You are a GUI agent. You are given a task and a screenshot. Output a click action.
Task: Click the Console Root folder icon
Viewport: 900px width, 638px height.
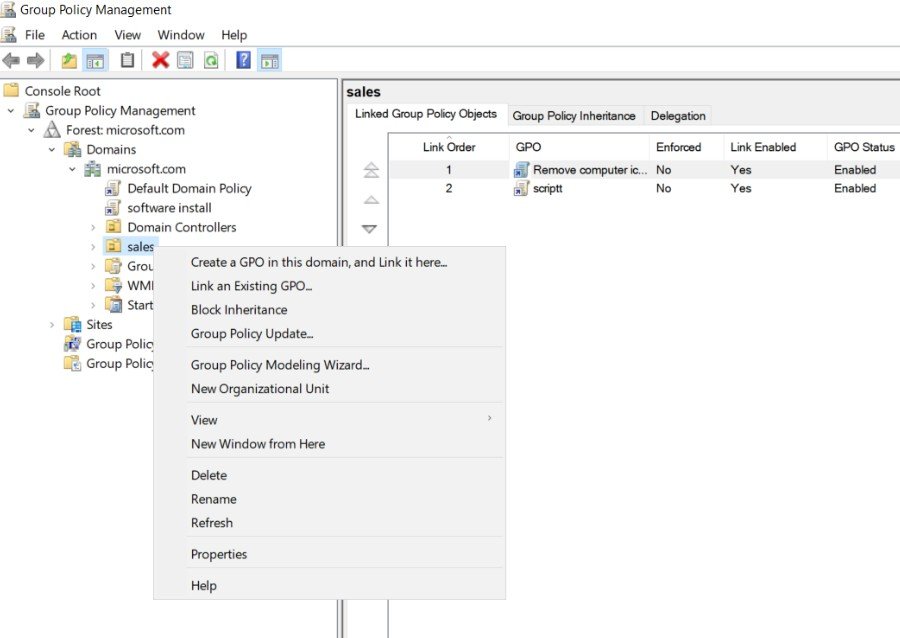coord(11,90)
